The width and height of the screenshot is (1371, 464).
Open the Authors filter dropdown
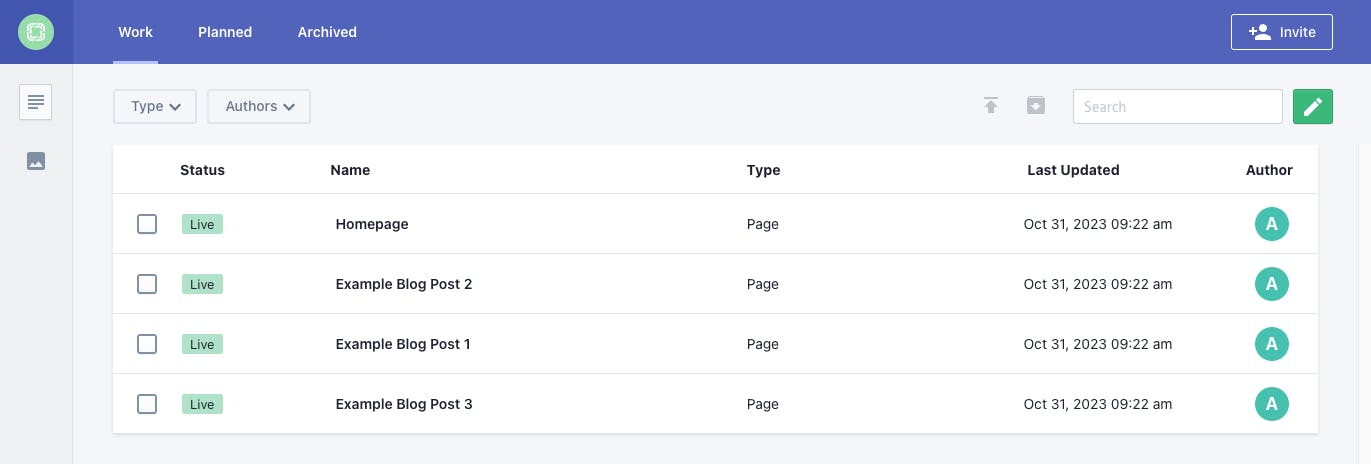pyautogui.click(x=259, y=106)
